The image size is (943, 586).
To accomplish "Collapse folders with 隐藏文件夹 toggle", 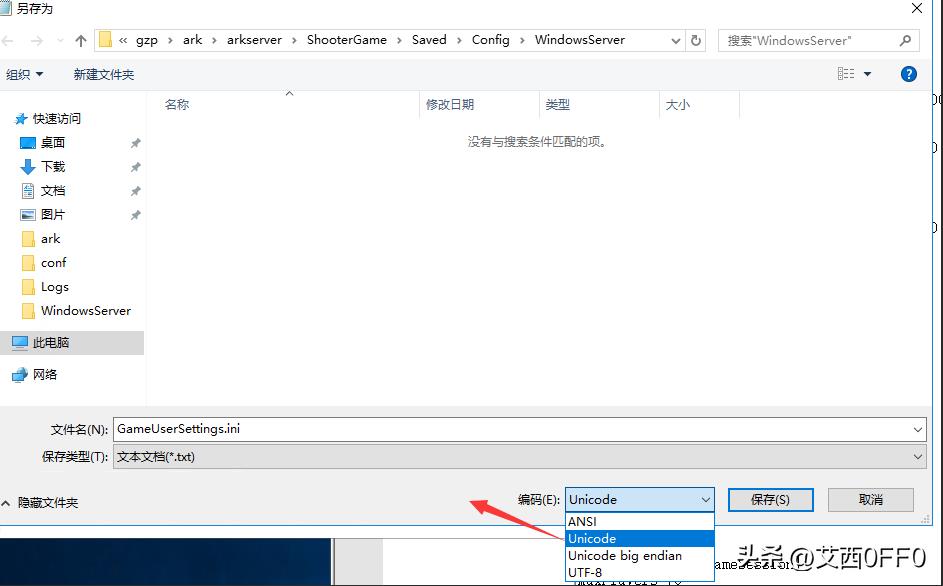I will pyautogui.click(x=41, y=502).
